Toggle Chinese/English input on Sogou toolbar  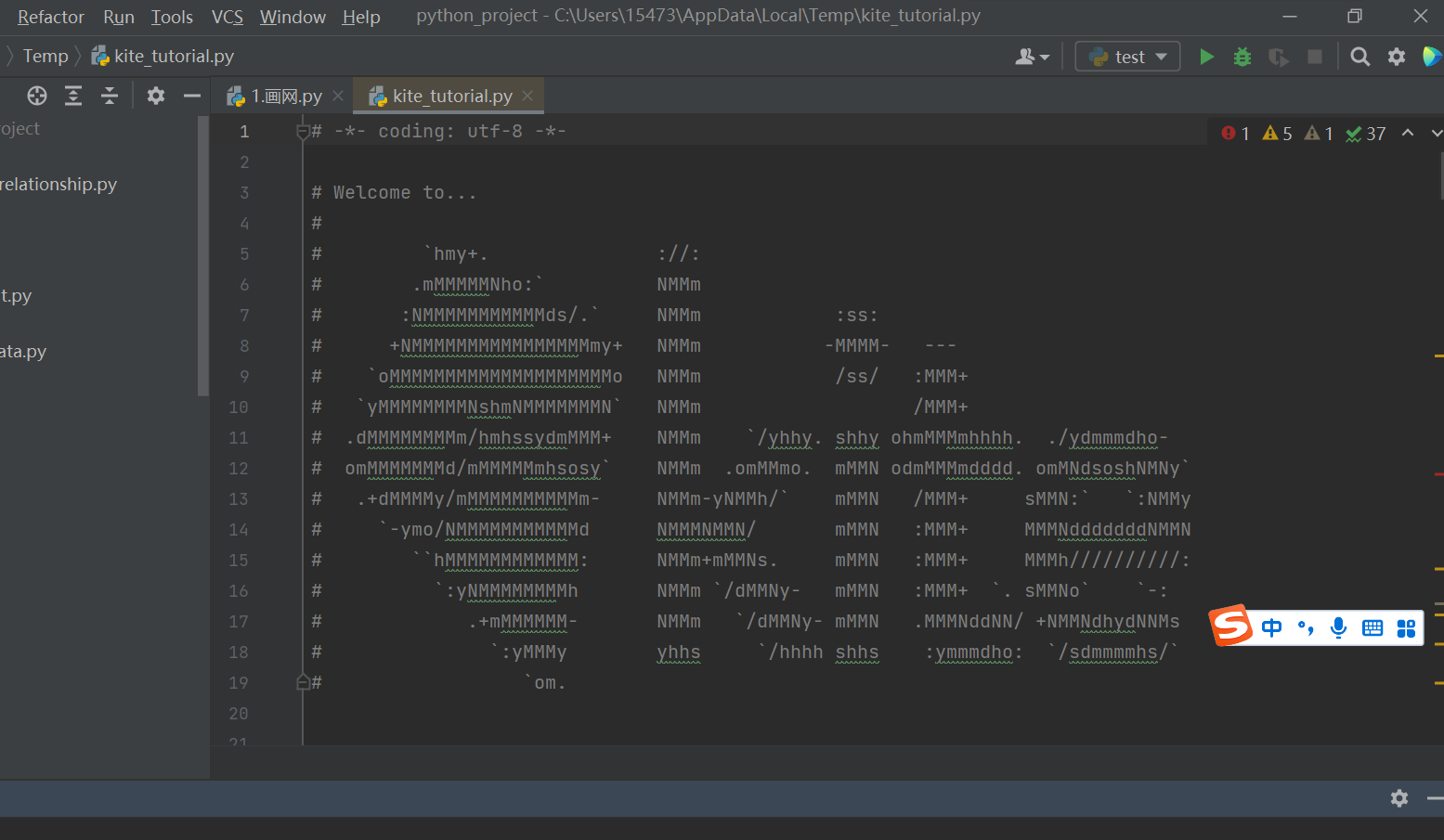pyautogui.click(x=1271, y=627)
